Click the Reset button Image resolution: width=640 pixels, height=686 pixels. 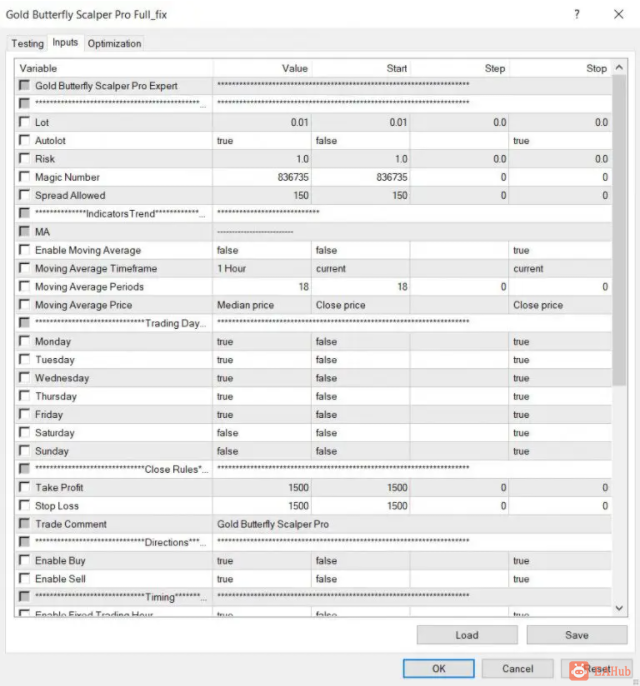click(x=597, y=668)
